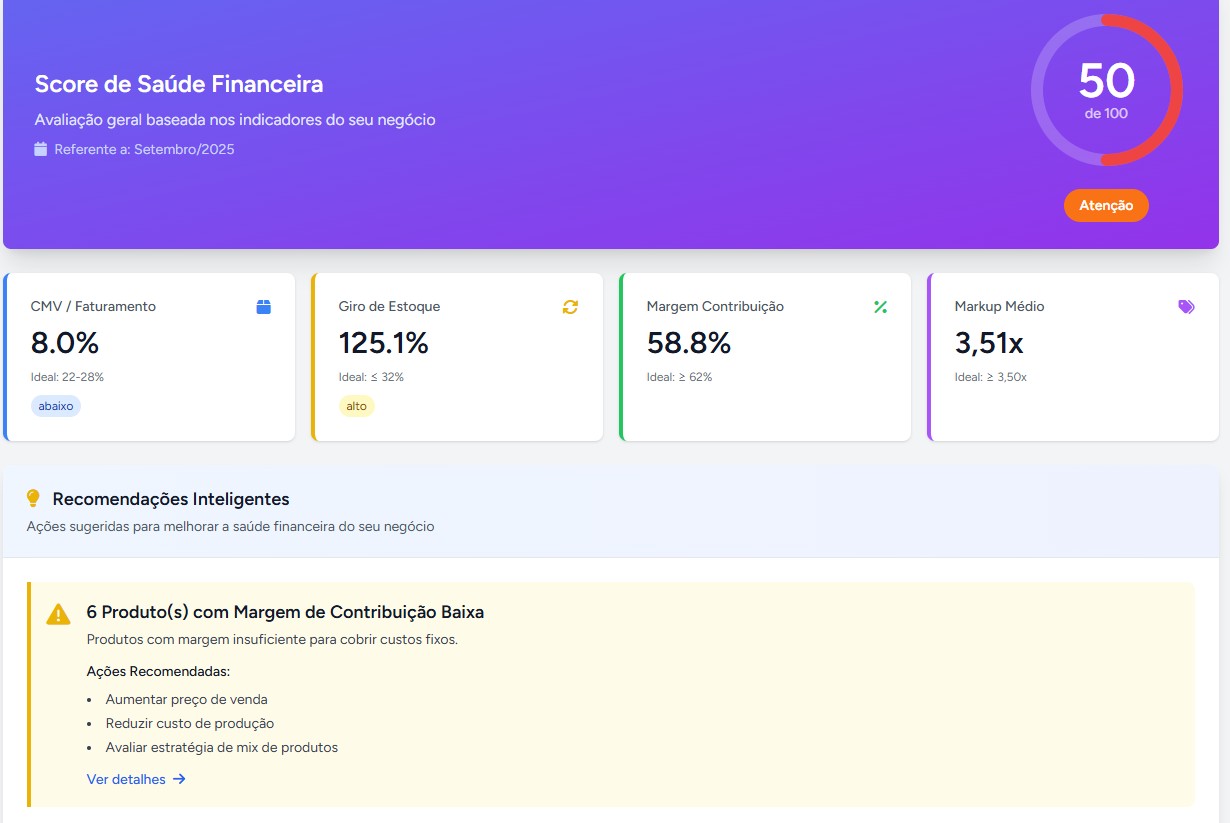Click the 6 Produto(s) com Margem Baixa heading

click(x=283, y=612)
